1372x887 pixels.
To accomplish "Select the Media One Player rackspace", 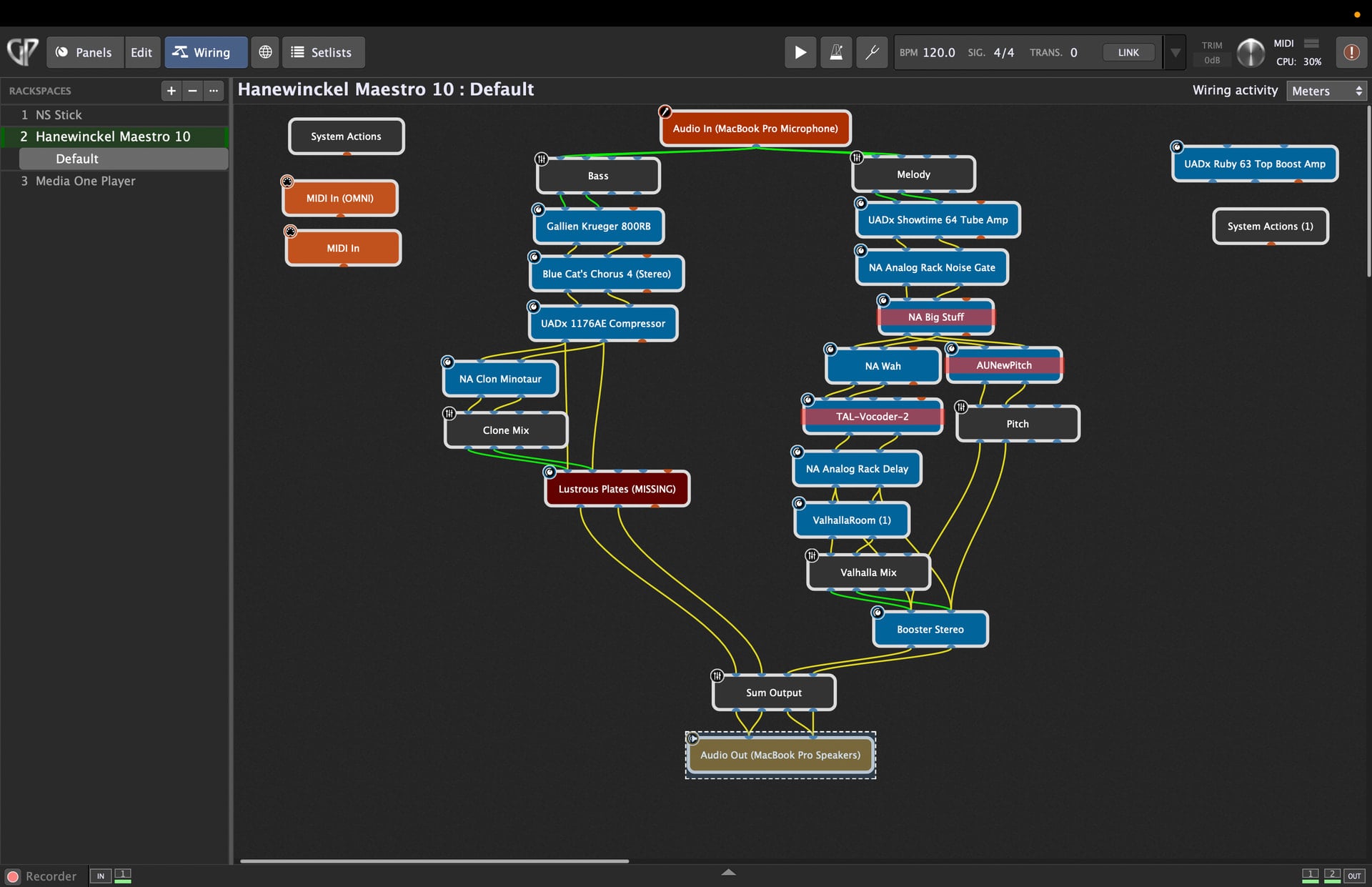I will pos(85,181).
